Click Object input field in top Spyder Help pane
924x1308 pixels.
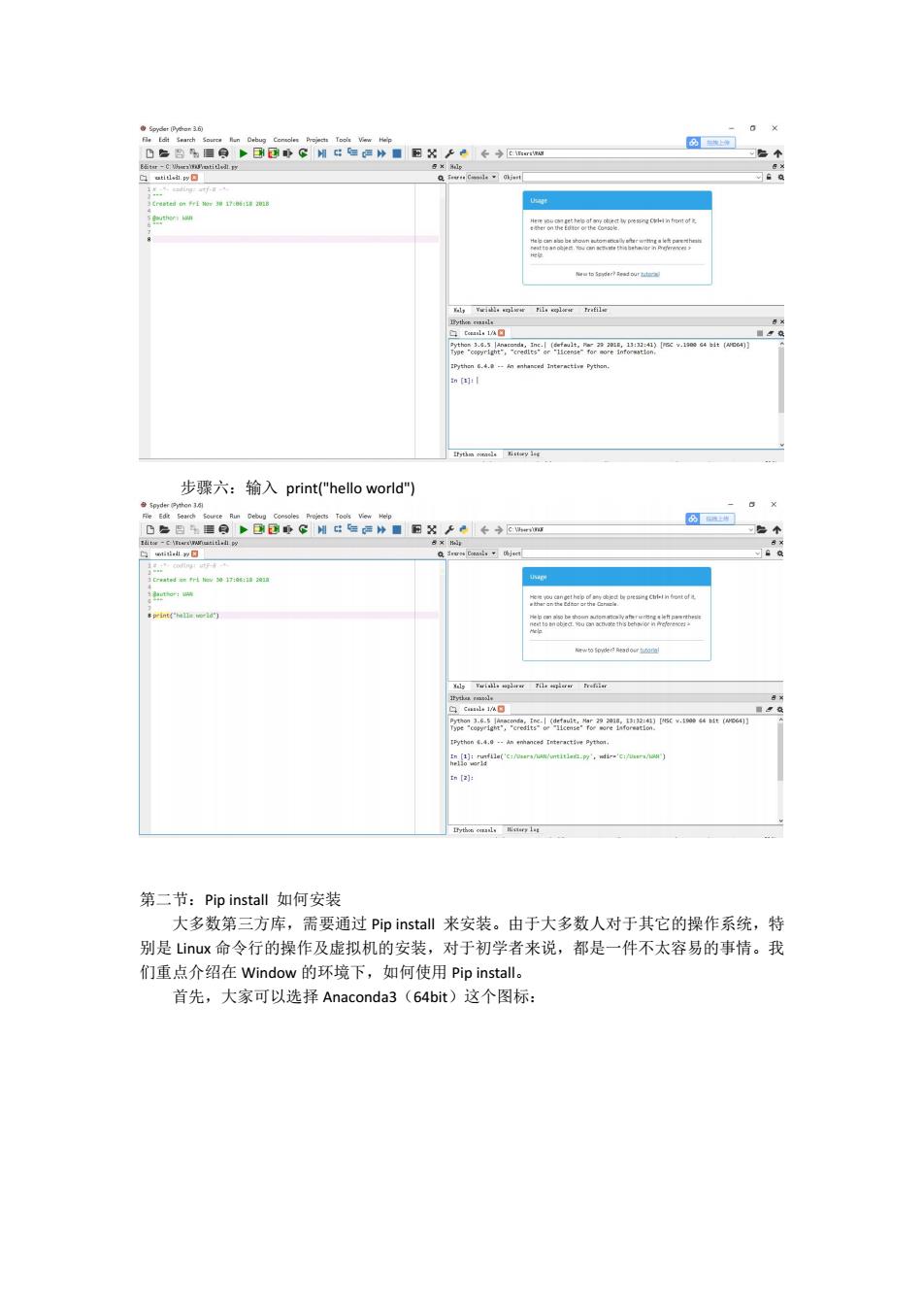click(643, 177)
